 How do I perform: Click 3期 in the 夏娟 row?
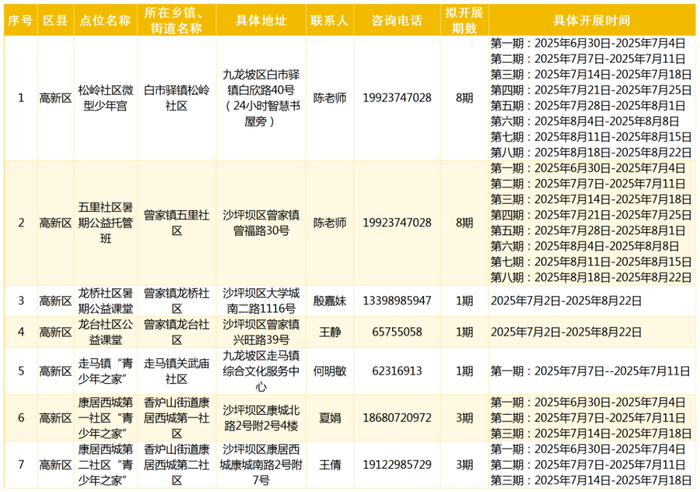click(x=464, y=418)
